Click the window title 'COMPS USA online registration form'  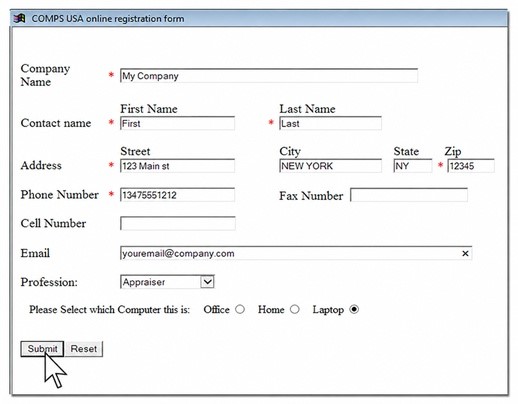[x=108, y=18]
